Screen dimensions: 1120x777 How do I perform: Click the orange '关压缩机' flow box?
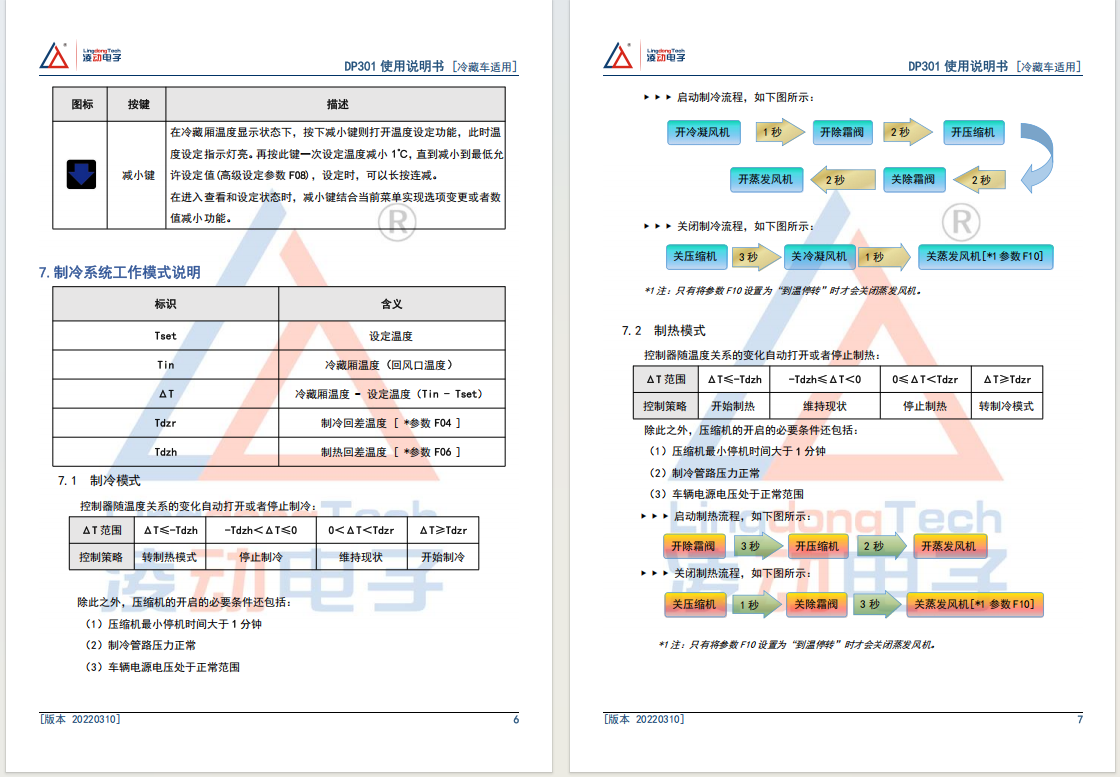click(694, 604)
